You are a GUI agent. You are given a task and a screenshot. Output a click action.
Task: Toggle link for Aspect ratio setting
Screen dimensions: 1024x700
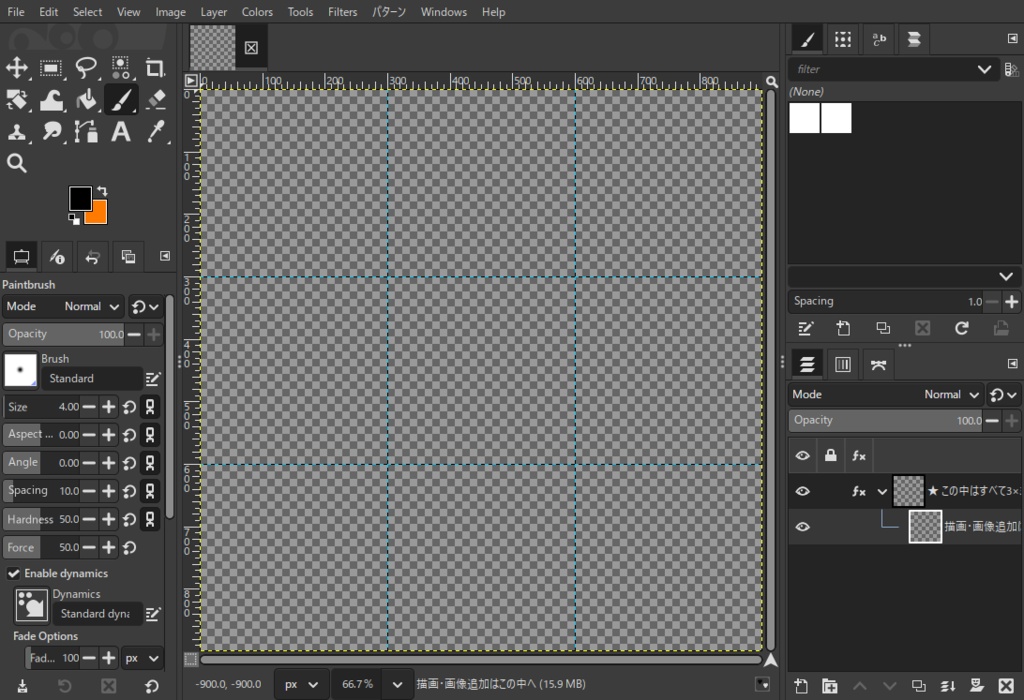(x=150, y=435)
